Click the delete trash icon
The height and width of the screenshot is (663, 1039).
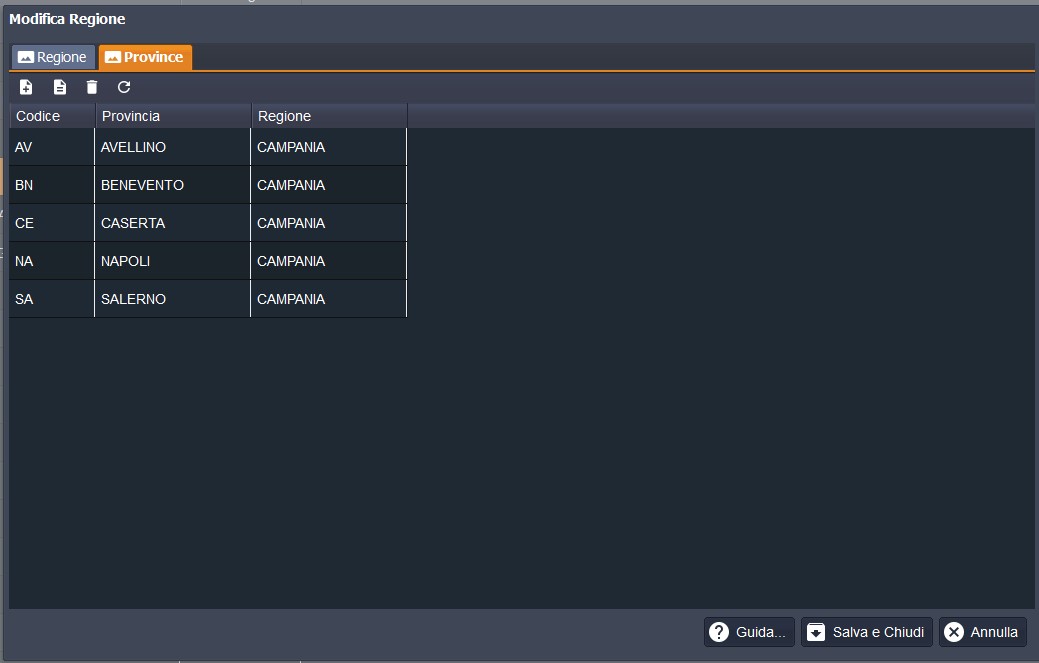click(92, 87)
